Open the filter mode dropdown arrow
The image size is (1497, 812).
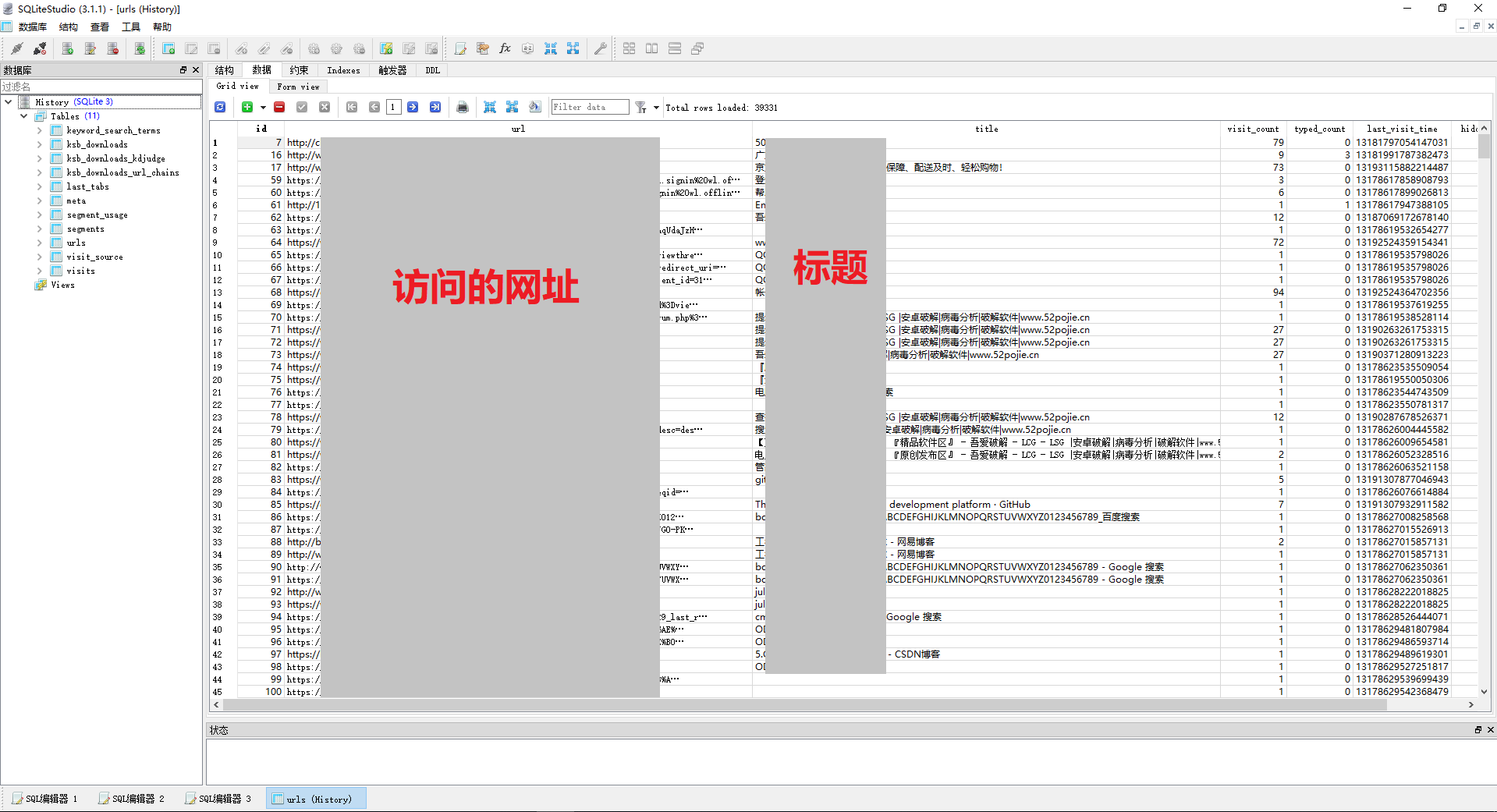tap(656, 107)
